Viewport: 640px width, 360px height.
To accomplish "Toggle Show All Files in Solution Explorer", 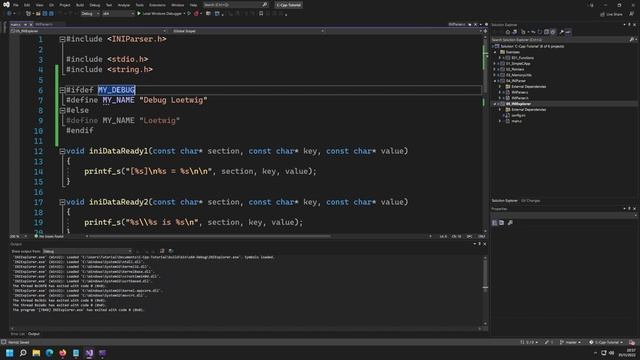I will [x=553, y=32].
